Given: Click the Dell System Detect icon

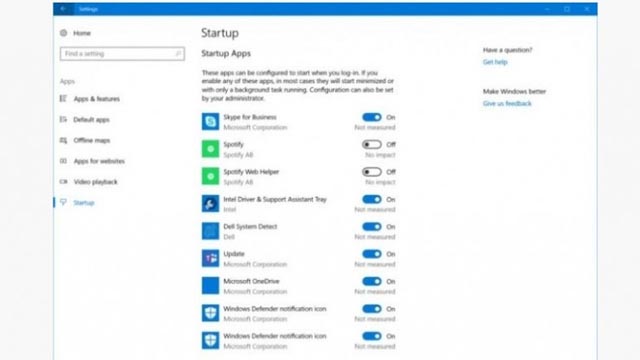Looking at the screenshot, I should [x=210, y=231].
